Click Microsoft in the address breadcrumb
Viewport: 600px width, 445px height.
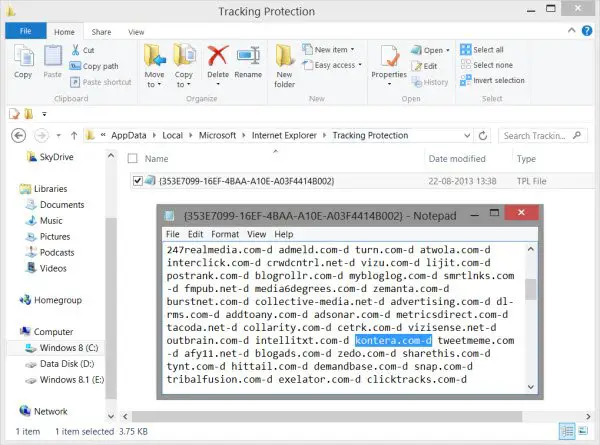coord(217,135)
